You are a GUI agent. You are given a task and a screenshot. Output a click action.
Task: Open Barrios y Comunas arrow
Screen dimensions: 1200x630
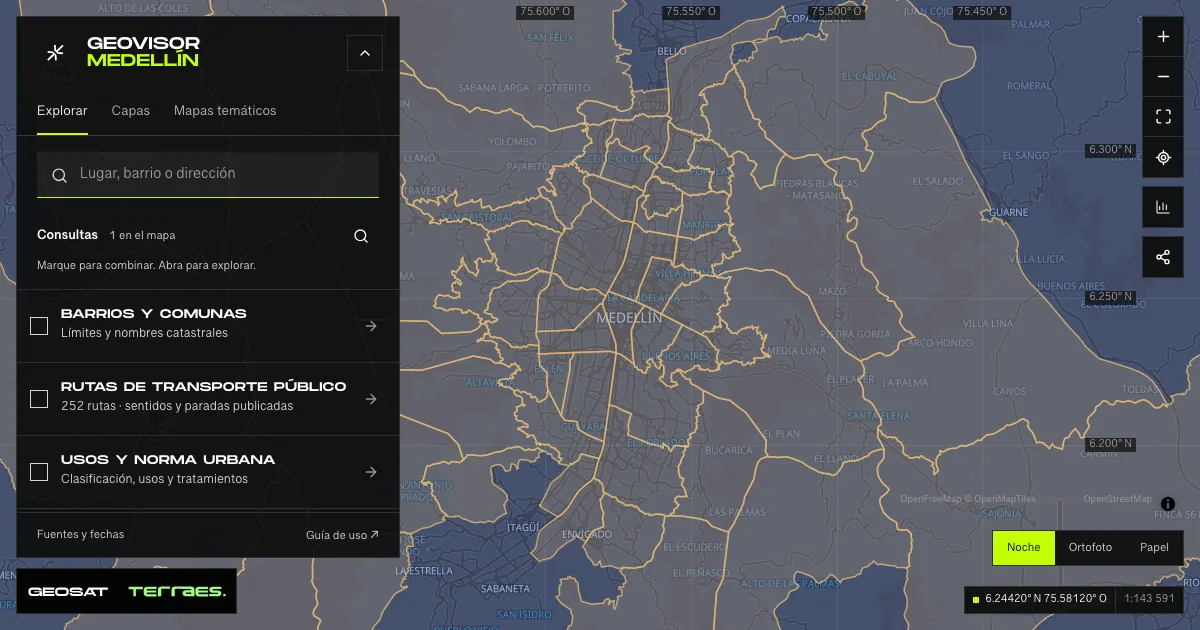click(371, 326)
